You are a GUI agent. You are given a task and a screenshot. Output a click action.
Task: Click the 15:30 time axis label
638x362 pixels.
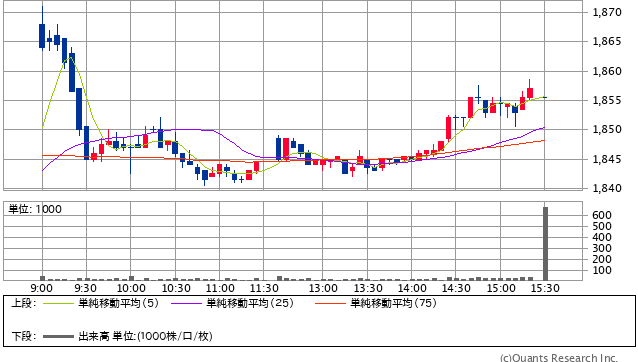[x=545, y=288]
